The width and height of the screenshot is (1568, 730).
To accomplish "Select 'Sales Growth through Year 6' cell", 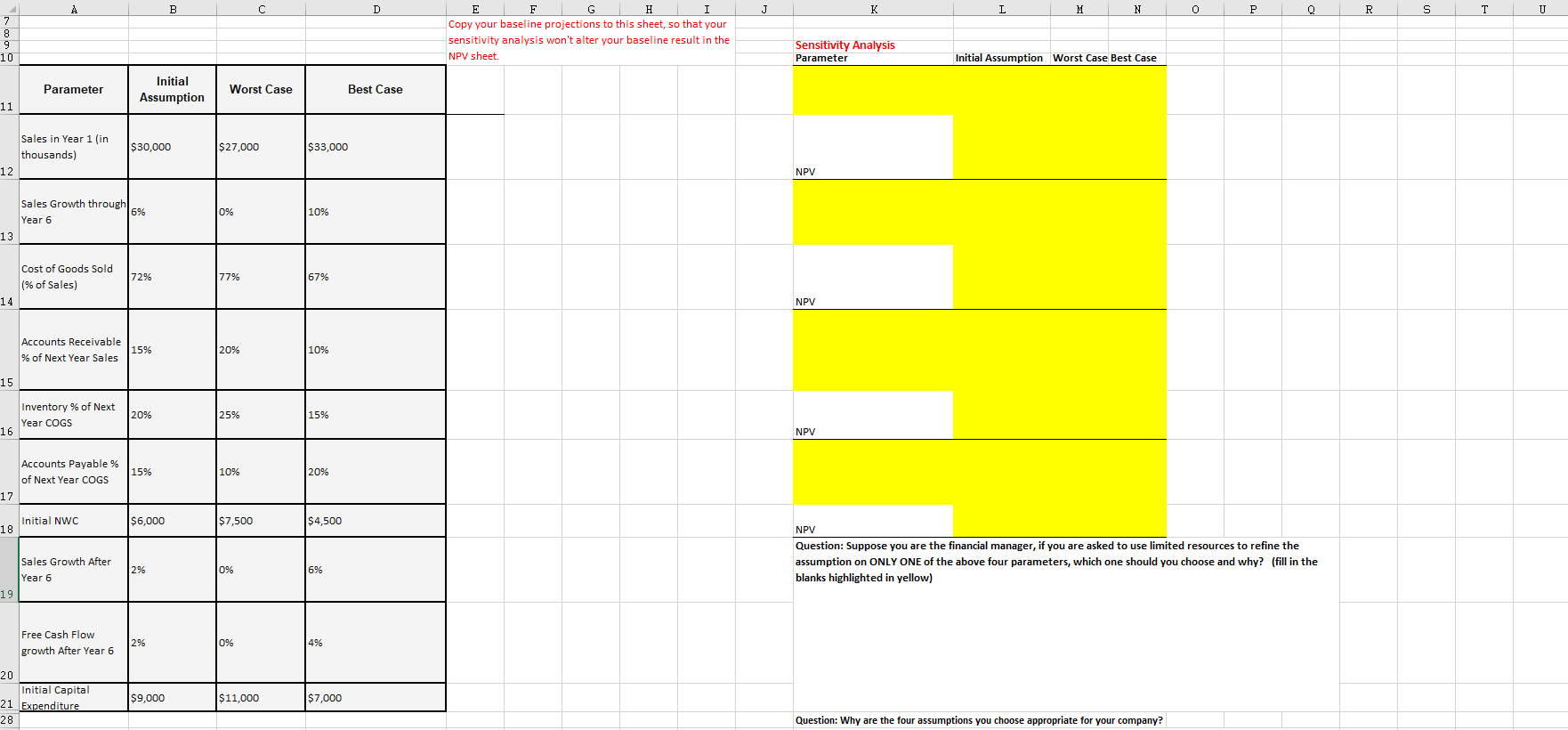I will pyautogui.click(x=74, y=212).
